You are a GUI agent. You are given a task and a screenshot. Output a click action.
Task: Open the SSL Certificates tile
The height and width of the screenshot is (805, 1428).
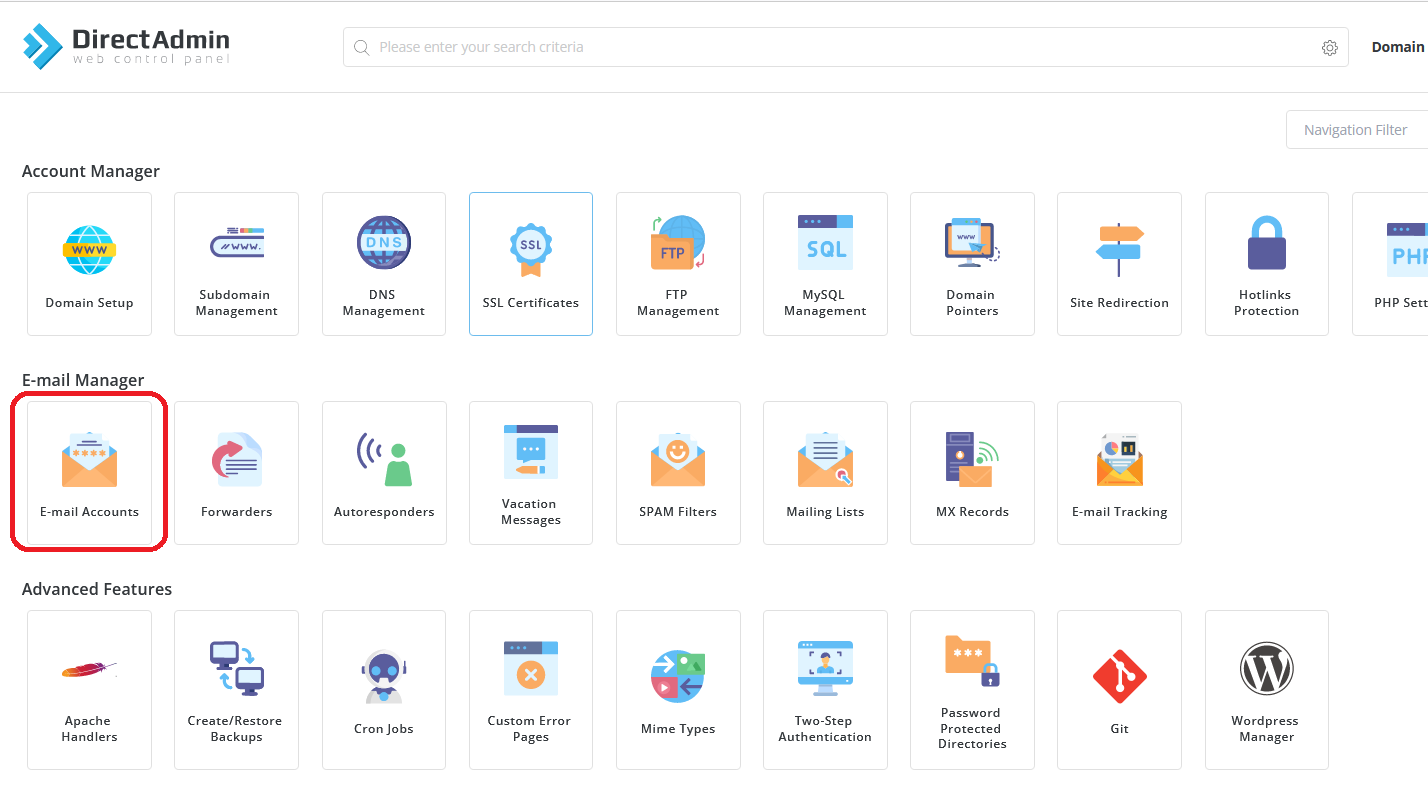pos(531,264)
